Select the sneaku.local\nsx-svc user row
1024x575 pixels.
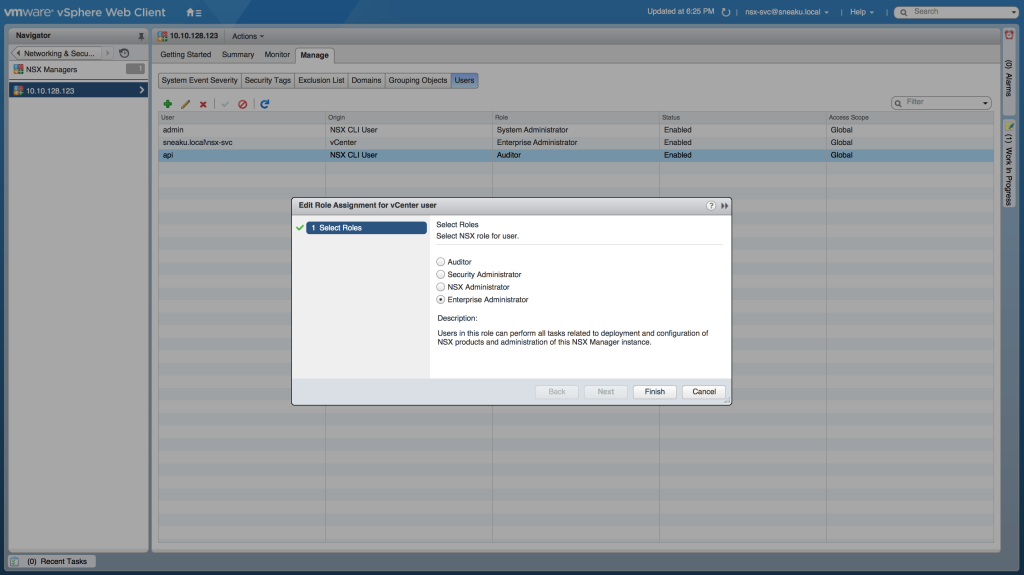click(x=575, y=142)
